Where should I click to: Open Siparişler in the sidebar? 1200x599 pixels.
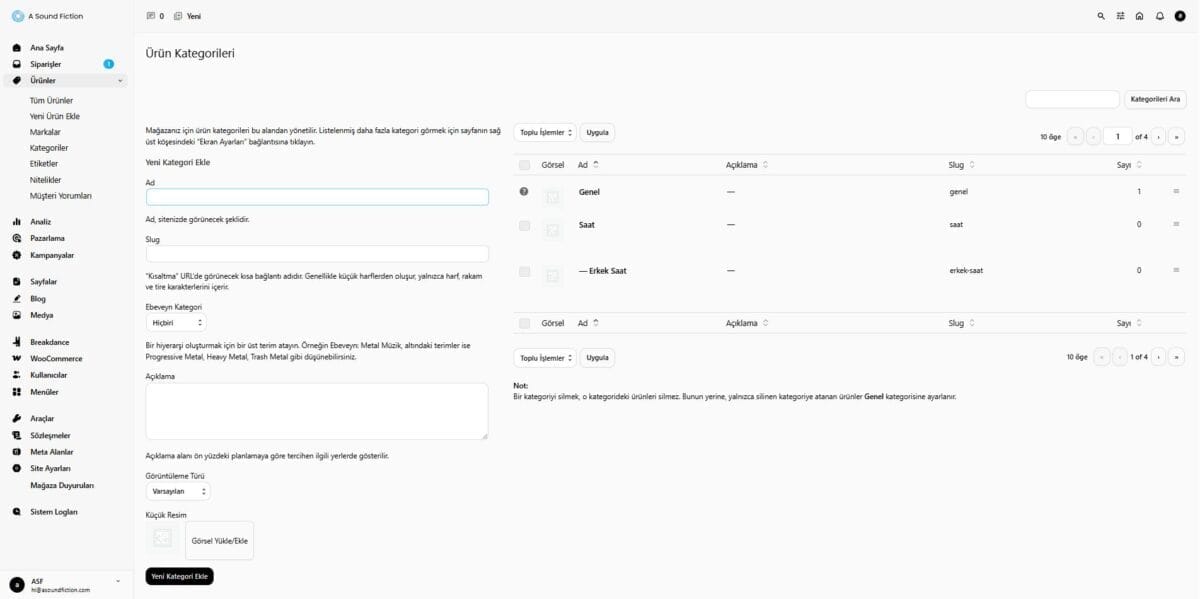46,64
